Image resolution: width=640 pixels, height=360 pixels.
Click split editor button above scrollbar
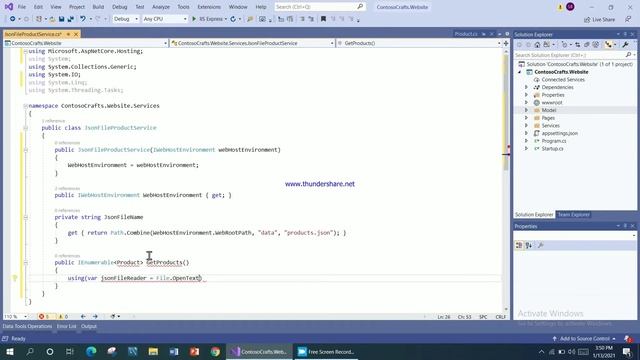point(506,43)
